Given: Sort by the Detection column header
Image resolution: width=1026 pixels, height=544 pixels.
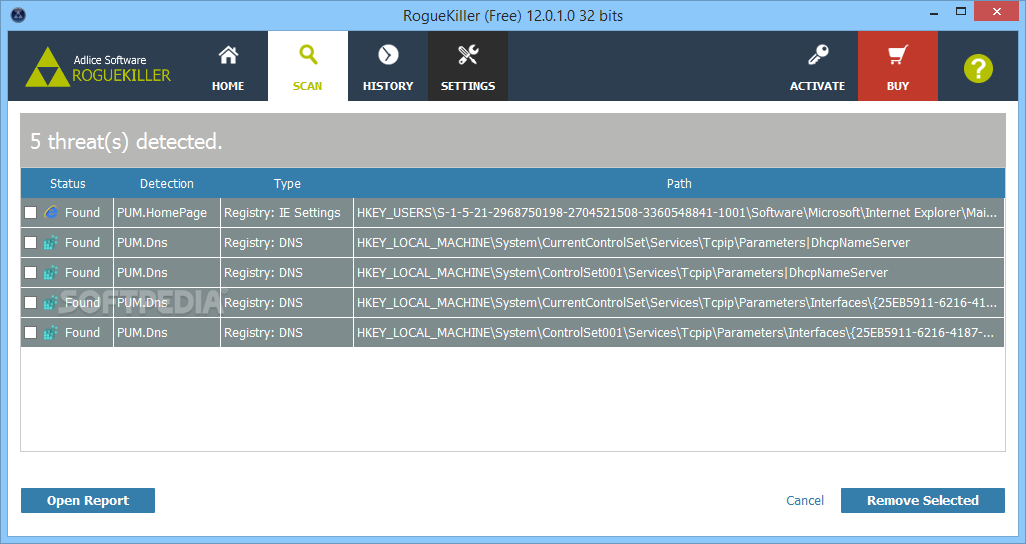Looking at the screenshot, I should pyautogui.click(x=167, y=183).
